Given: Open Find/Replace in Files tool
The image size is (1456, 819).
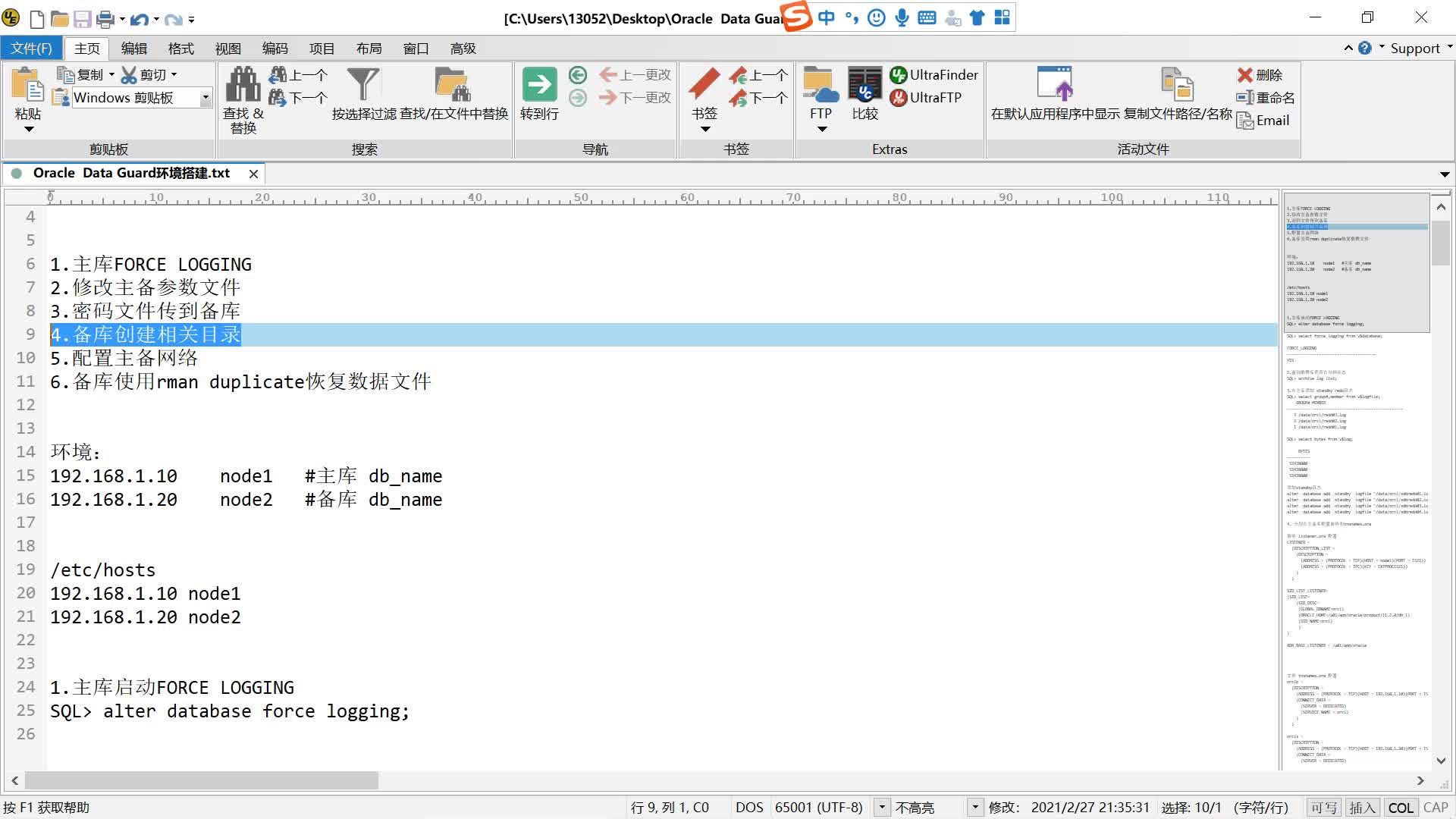Looking at the screenshot, I should 453,85.
